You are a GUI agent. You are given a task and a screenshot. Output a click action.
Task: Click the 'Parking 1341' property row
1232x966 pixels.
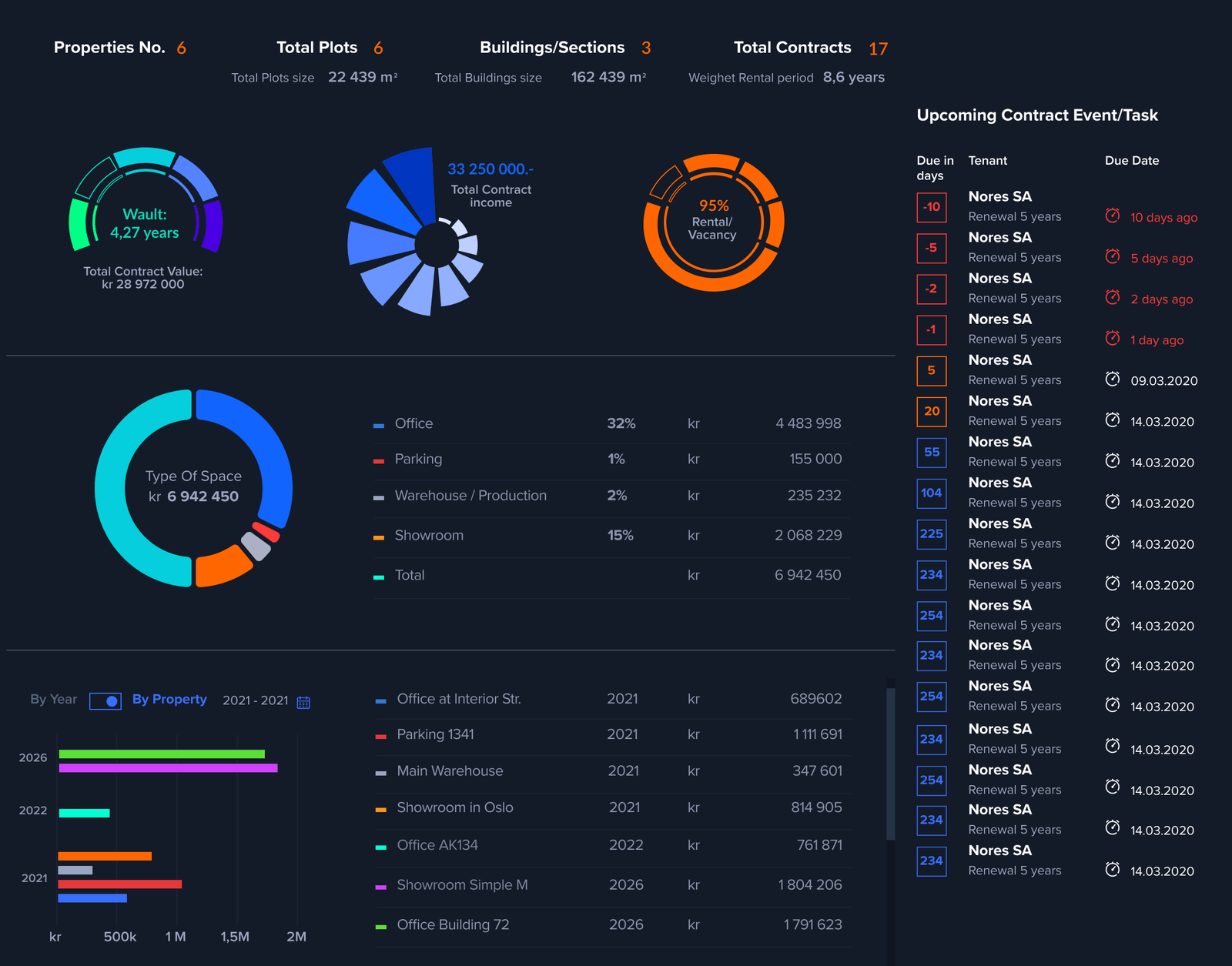(x=612, y=734)
